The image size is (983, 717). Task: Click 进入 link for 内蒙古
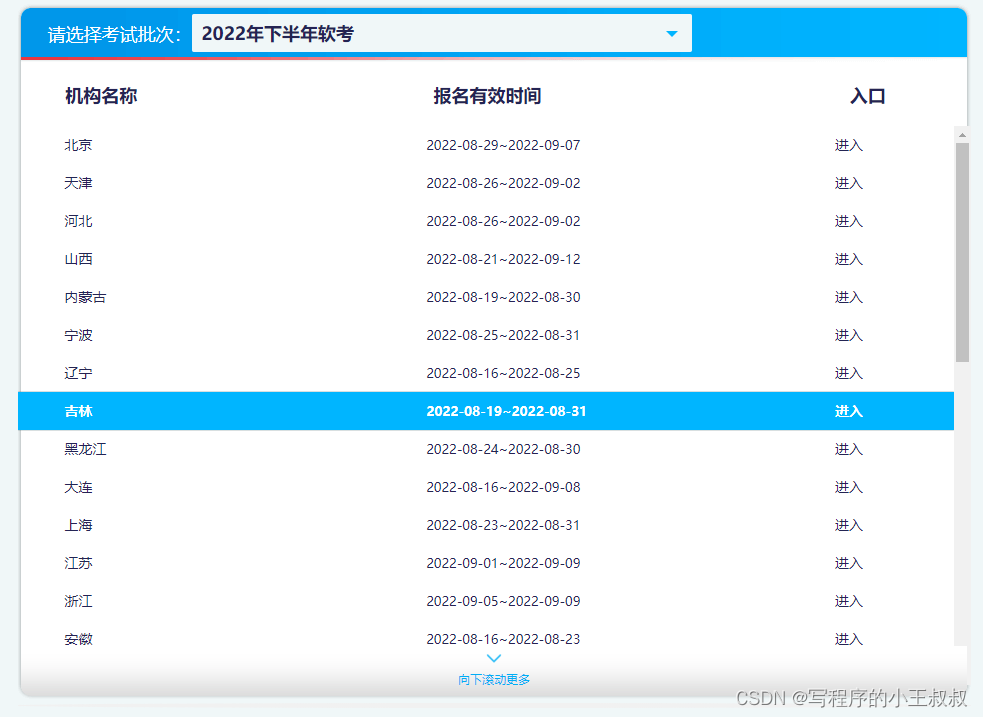[x=848, y=297]
